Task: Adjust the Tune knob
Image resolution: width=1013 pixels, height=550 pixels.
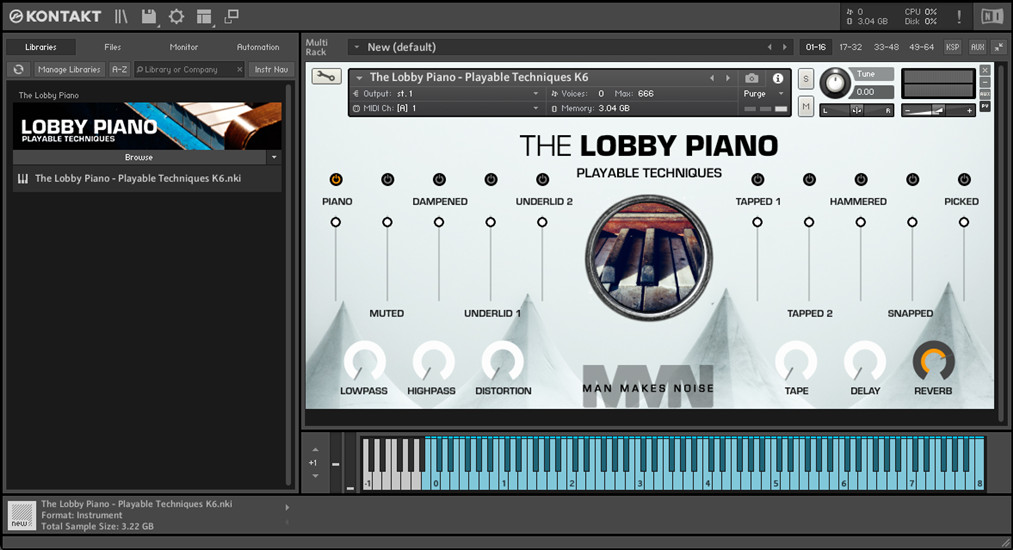Action: 836,83
